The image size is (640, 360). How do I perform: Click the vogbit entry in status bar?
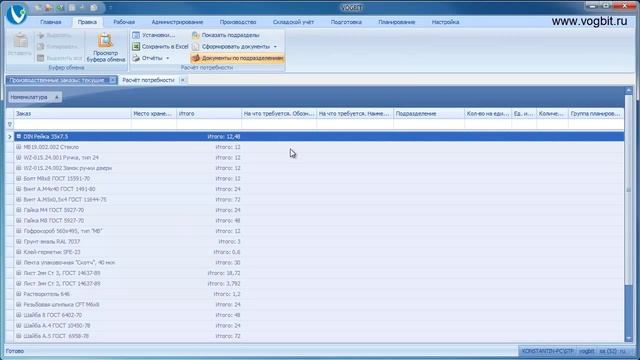pos(587,351)
